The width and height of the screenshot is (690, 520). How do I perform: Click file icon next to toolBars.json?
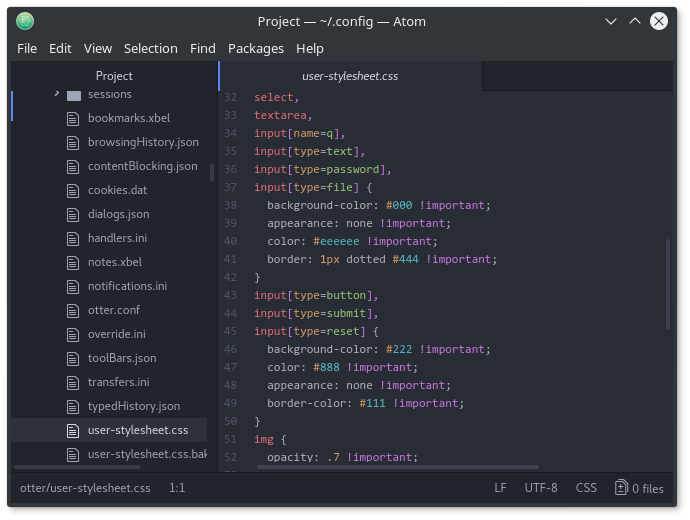(73, 359)
